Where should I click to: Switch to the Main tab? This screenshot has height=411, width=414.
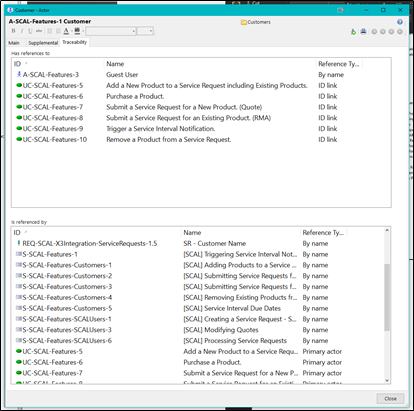(14, 43)
